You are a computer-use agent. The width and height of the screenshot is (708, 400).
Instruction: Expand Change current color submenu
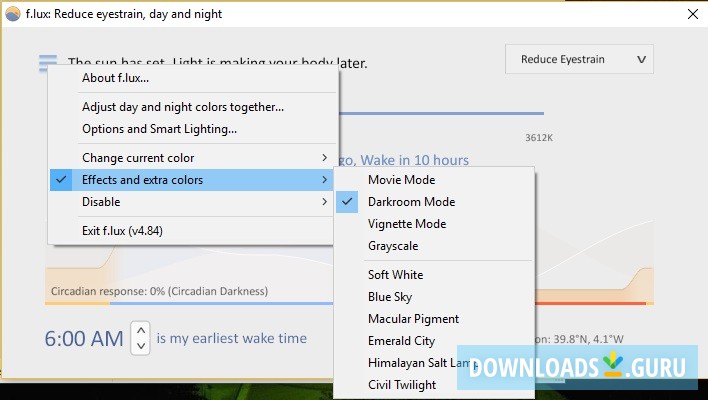click(193, 158)
